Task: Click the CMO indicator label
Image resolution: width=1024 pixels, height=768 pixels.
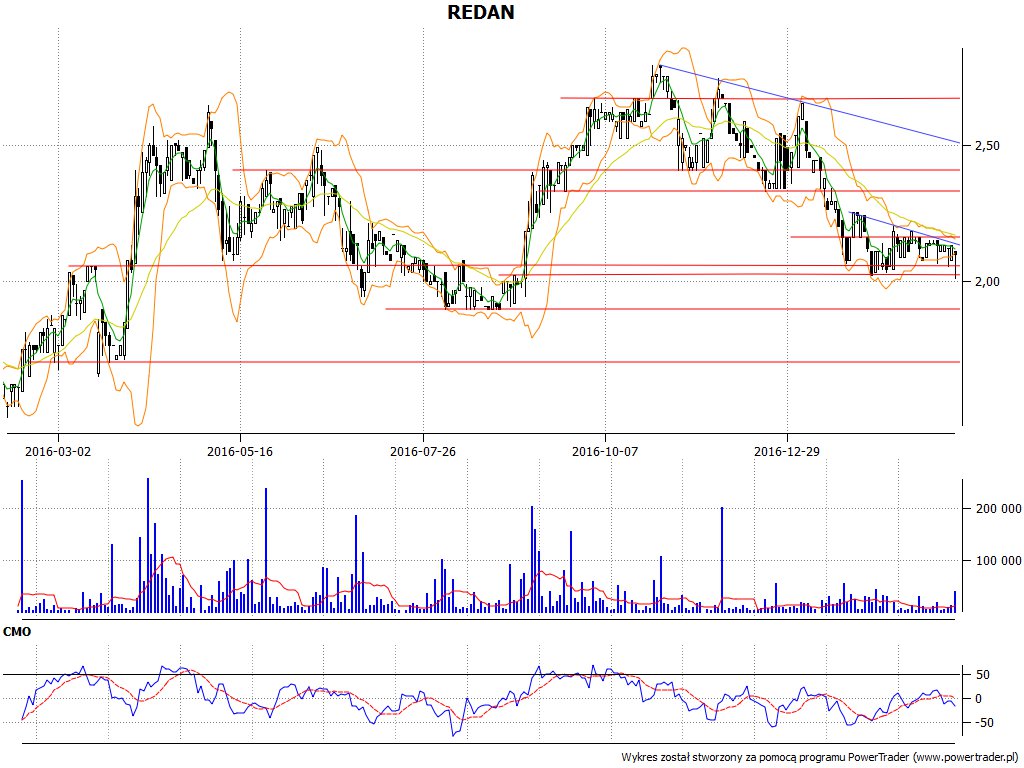Action: (17, 632)
